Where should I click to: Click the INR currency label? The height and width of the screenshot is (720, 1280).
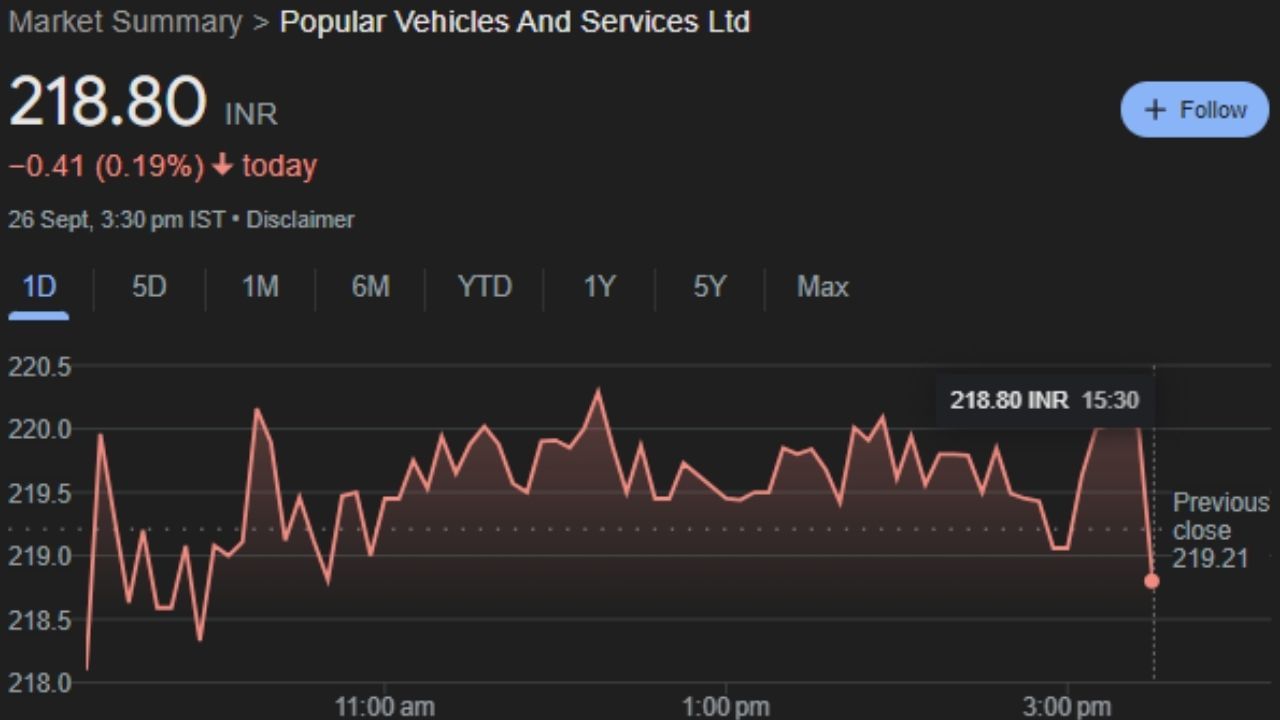(251, 114)
